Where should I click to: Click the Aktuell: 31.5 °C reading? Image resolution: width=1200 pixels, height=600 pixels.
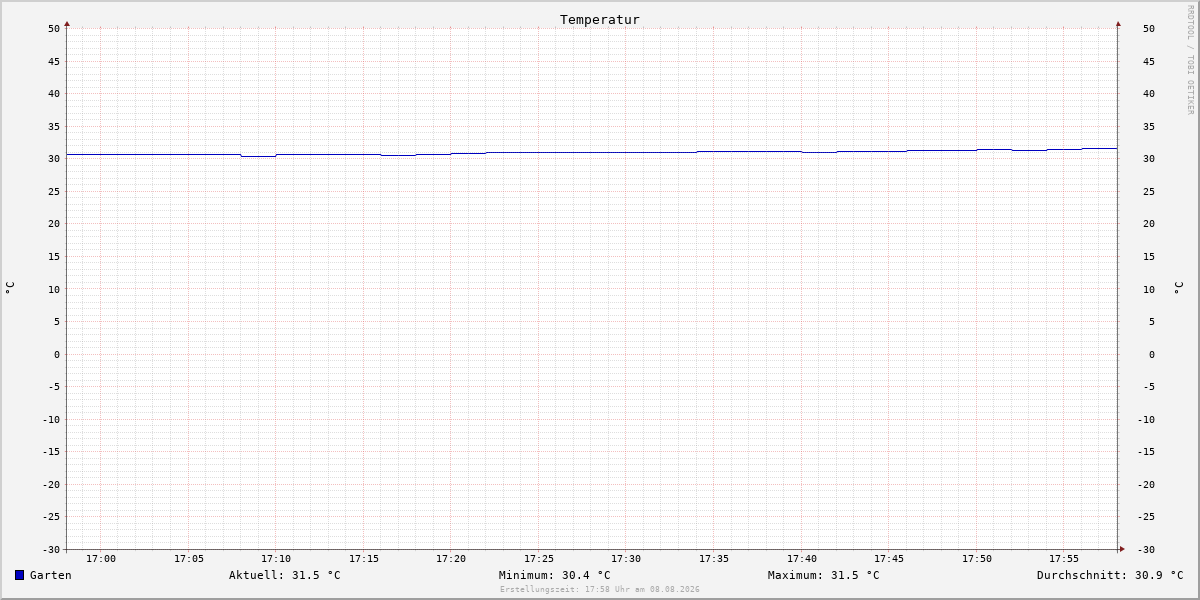click(x=285, y=575)
